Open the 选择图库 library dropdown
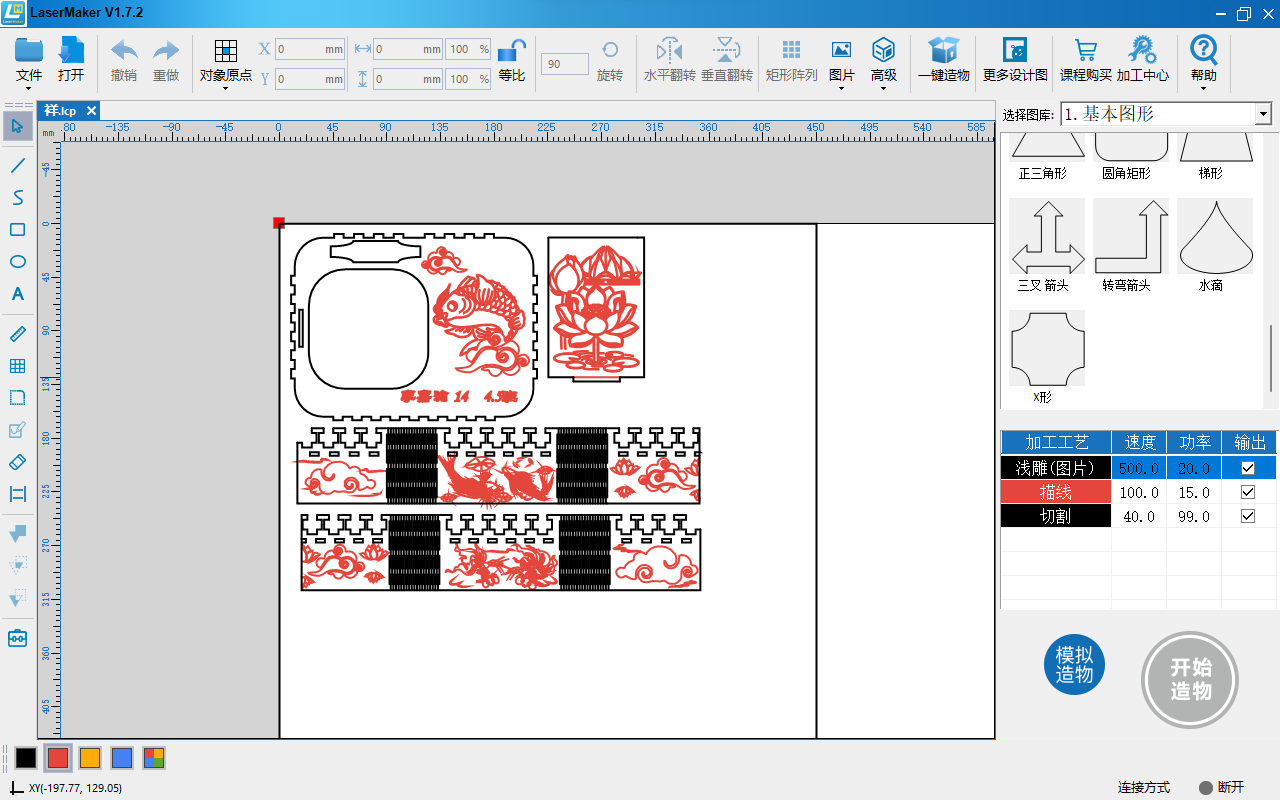 [1263, 115]
